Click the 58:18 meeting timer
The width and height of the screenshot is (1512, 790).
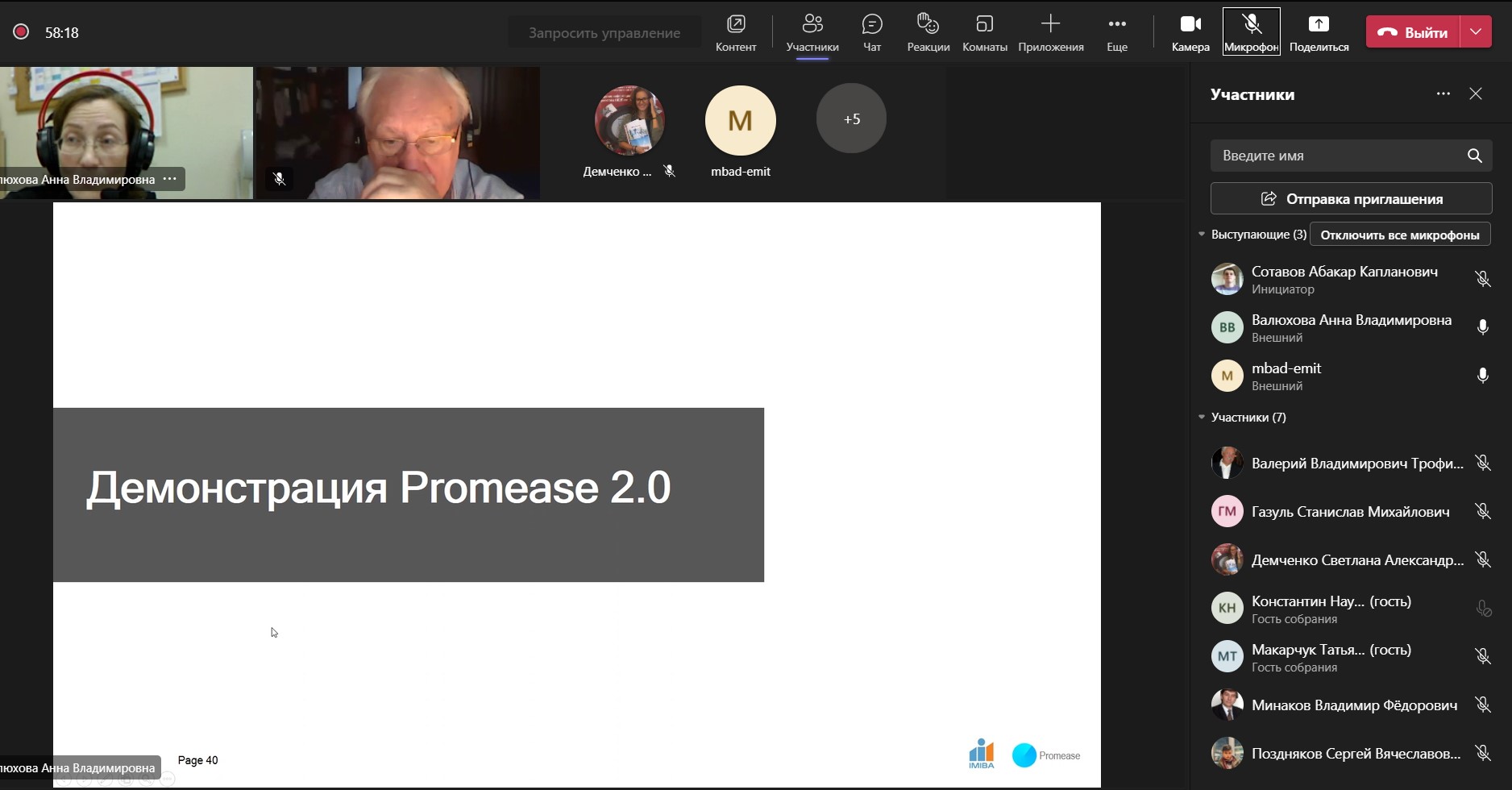click(x=62, y=33)
